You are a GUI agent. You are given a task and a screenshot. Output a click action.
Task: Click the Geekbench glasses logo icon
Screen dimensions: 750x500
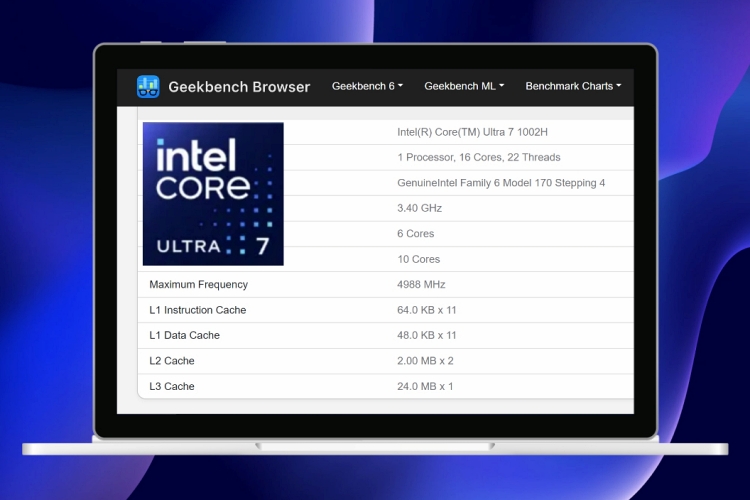[148, 87]
